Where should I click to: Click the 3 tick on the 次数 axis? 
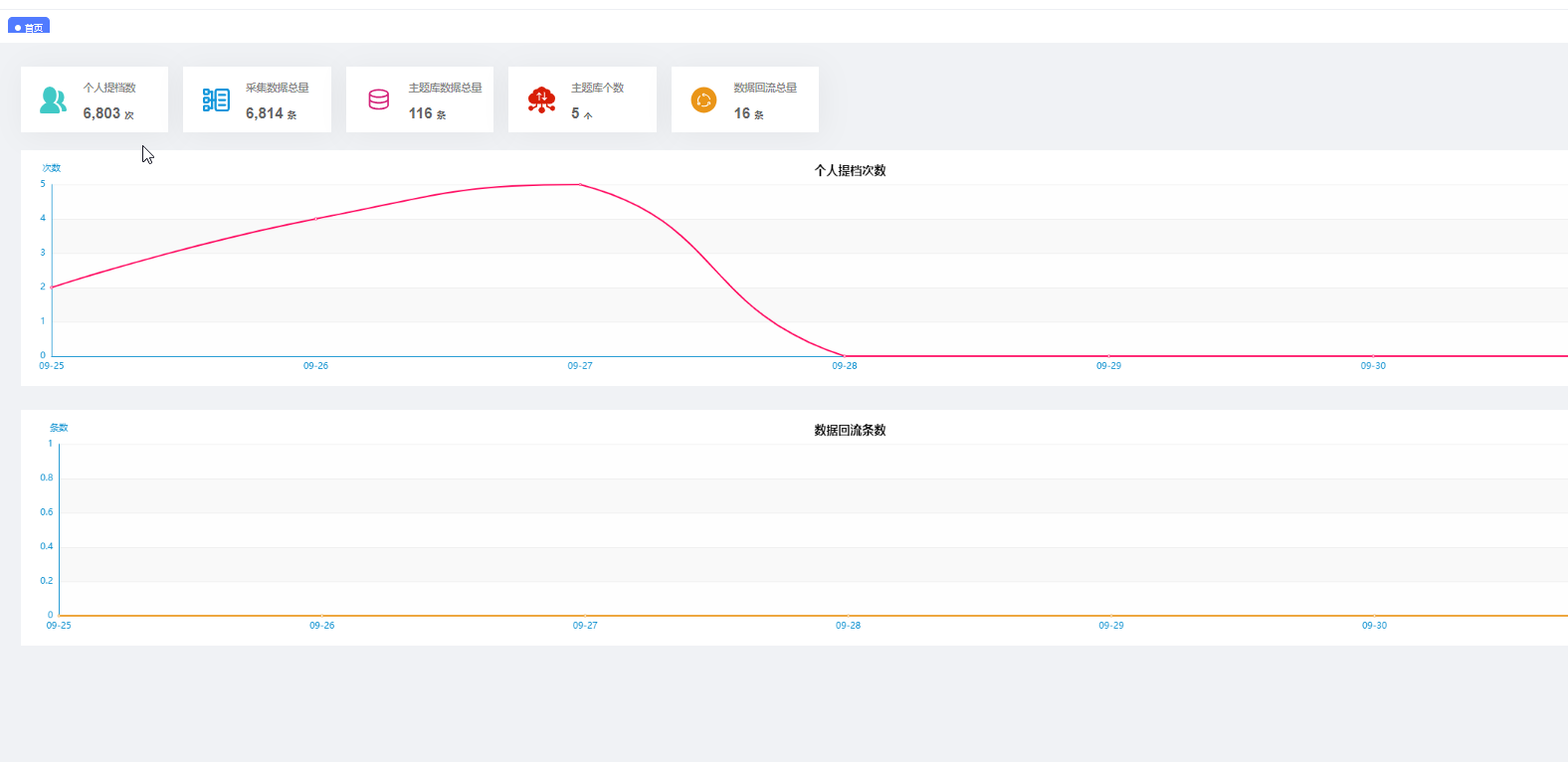[43, 253]
